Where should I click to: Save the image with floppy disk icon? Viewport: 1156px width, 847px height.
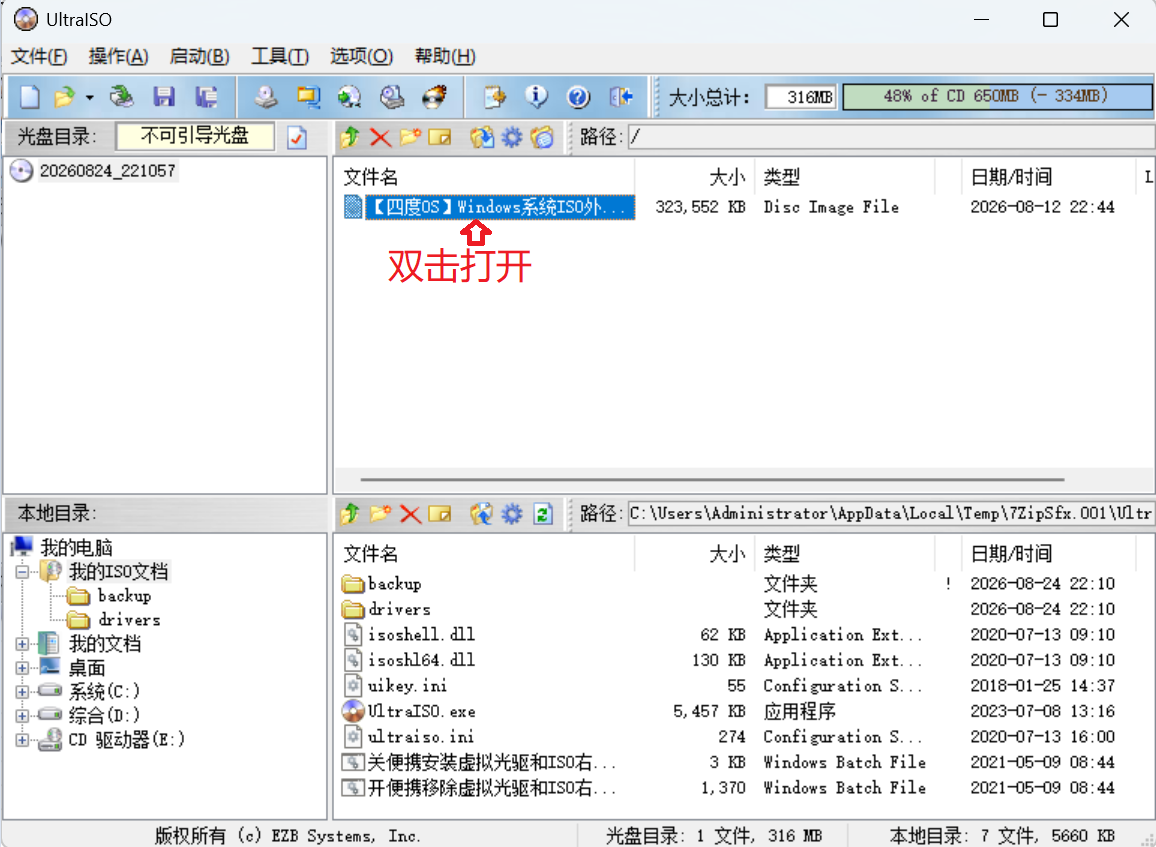164,97
